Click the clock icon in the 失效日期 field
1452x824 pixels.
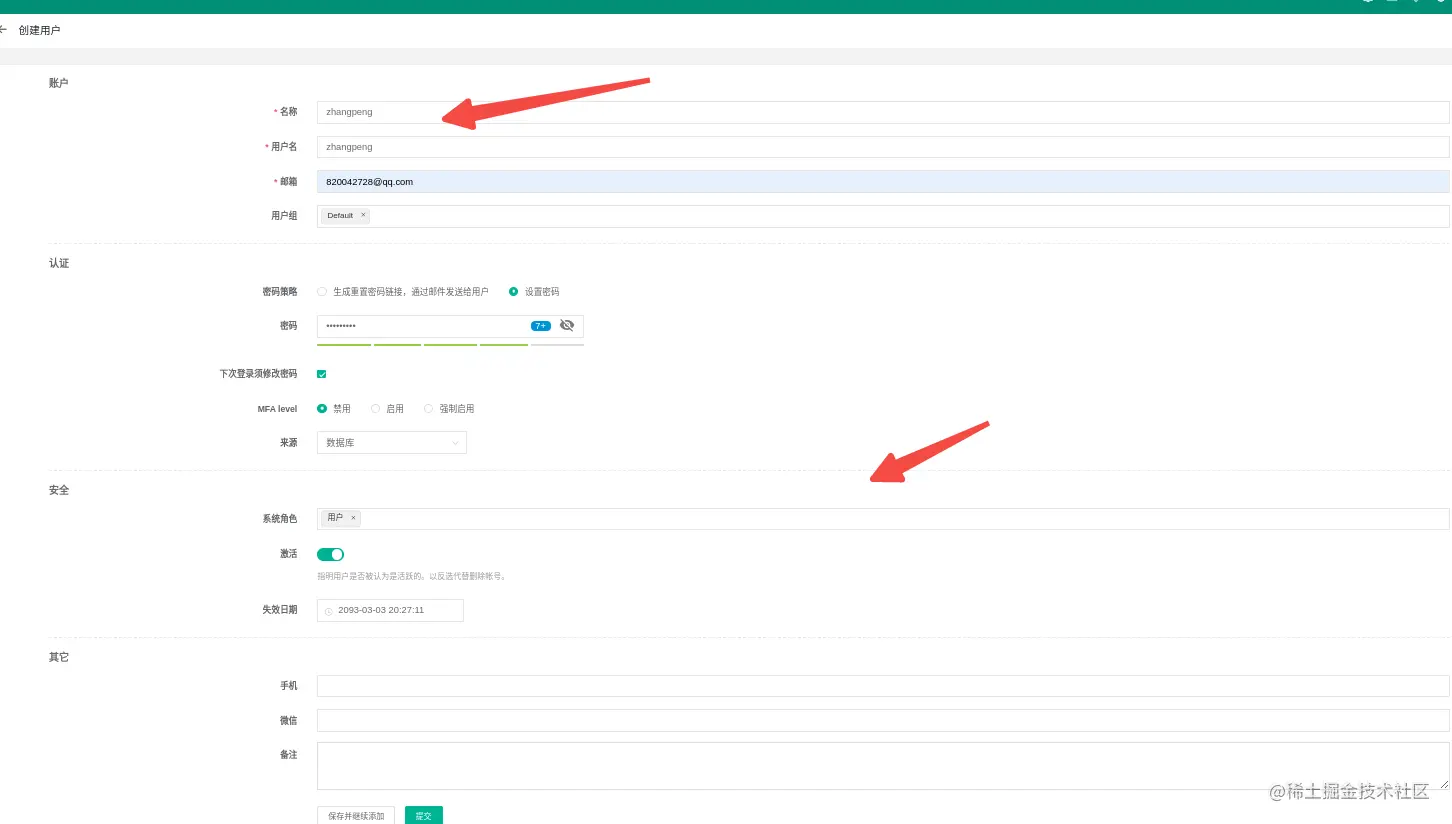[x=328, y=611]
